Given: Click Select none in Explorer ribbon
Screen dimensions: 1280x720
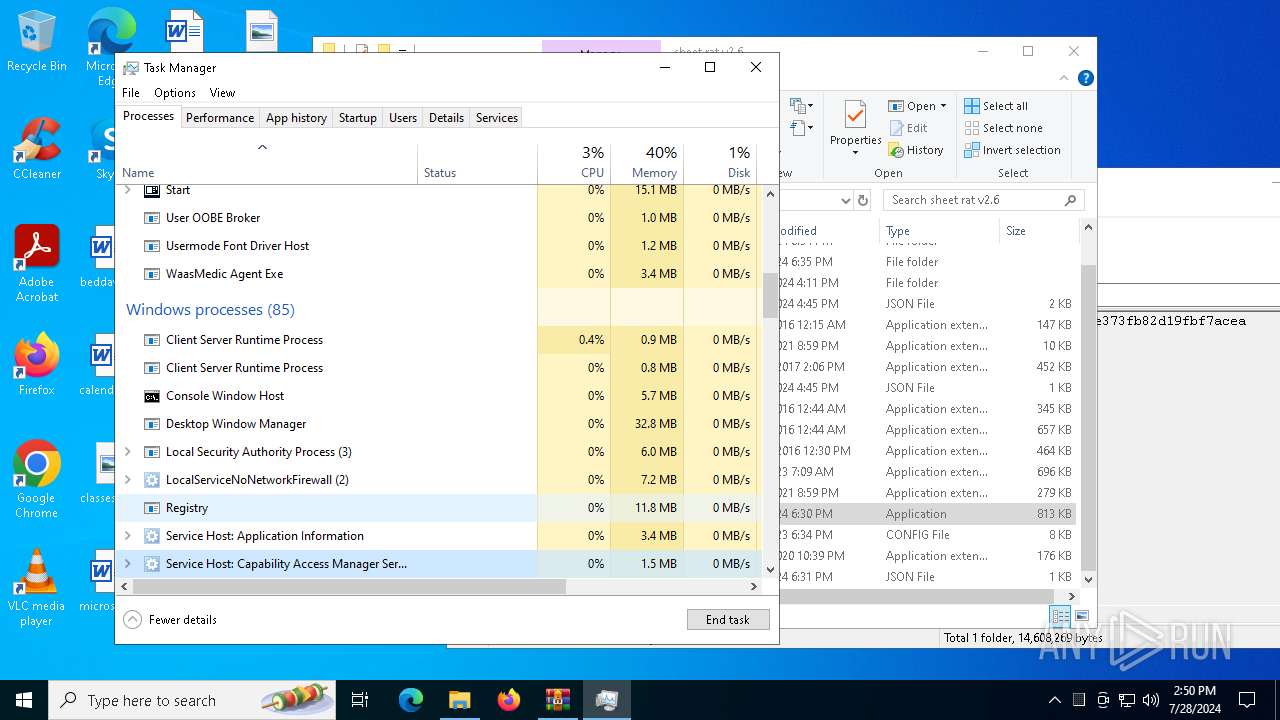Looking at the screenshot, I should pyautogui.click(x=1003, y=128).
